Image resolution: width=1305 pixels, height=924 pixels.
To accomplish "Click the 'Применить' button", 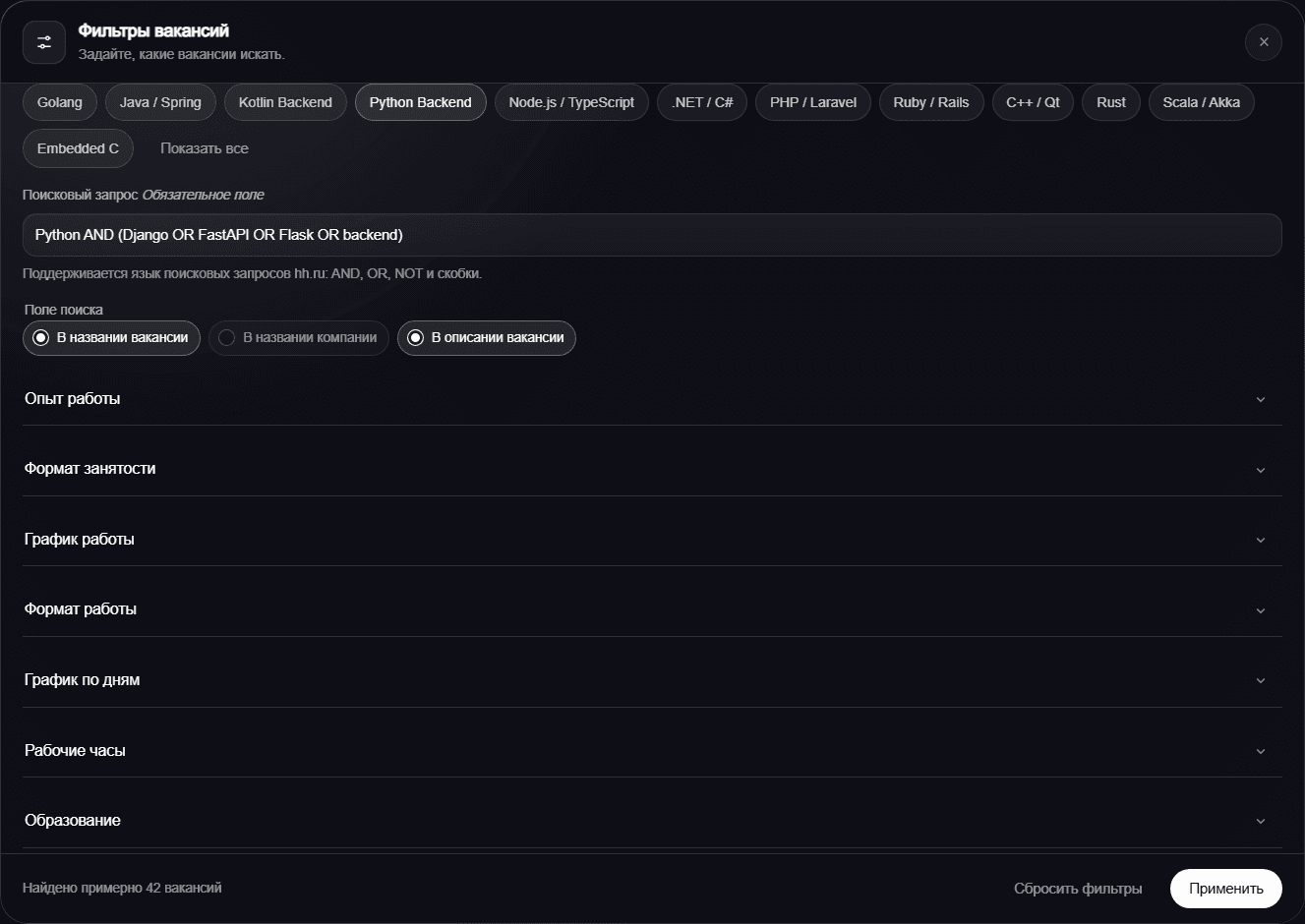I will tap(1226, 889).
